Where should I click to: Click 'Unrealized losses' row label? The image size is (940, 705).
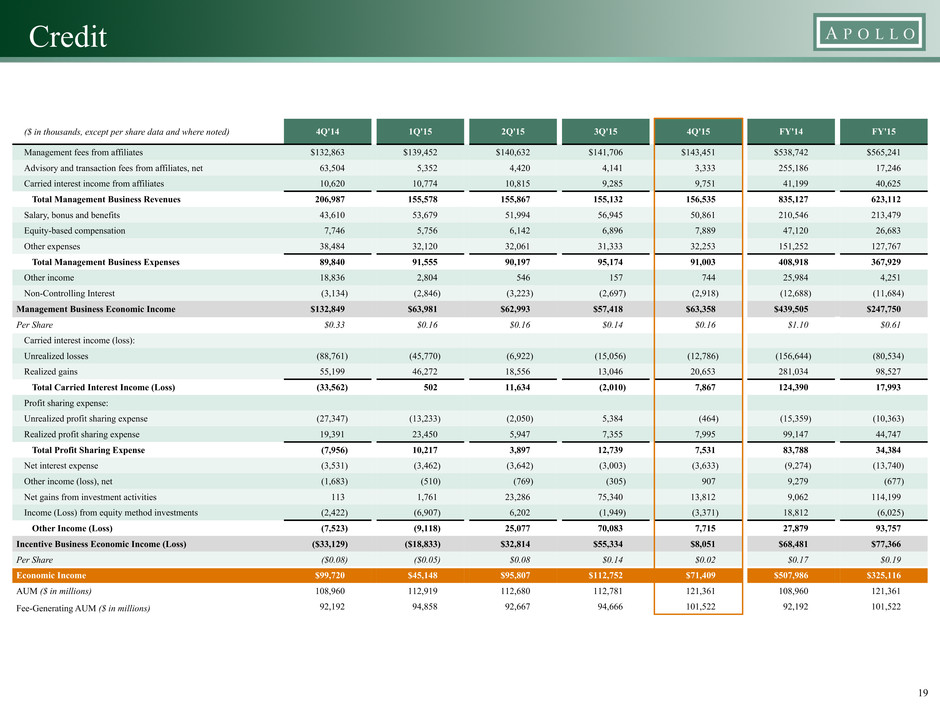coord(56,356)
